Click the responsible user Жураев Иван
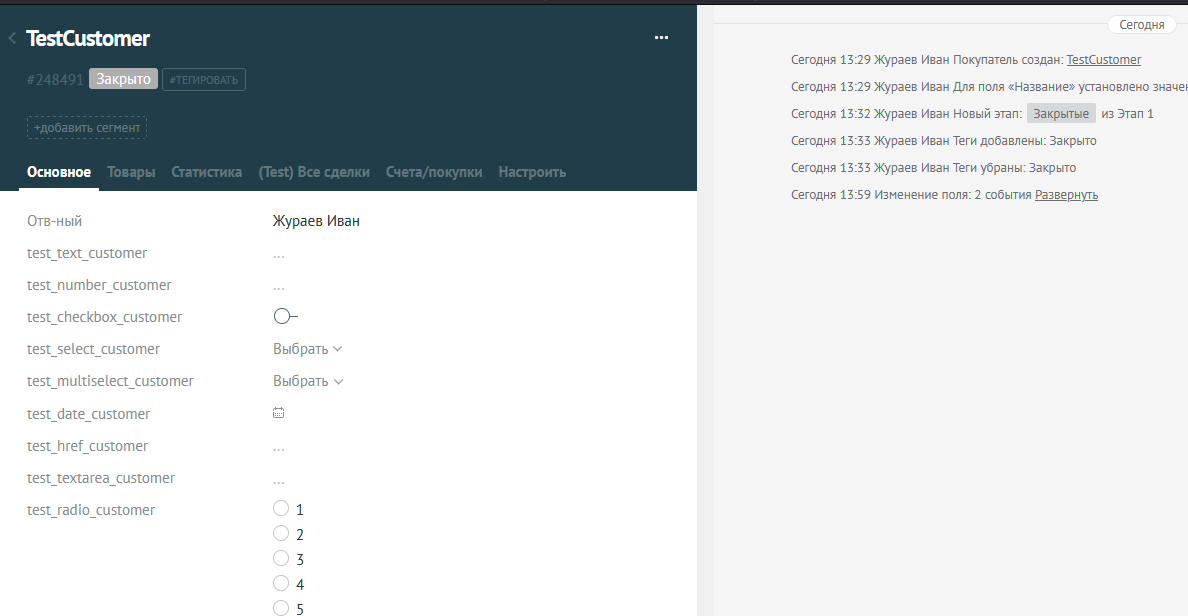This screenshot has width=1188, height=616. (x=316, y=220)
